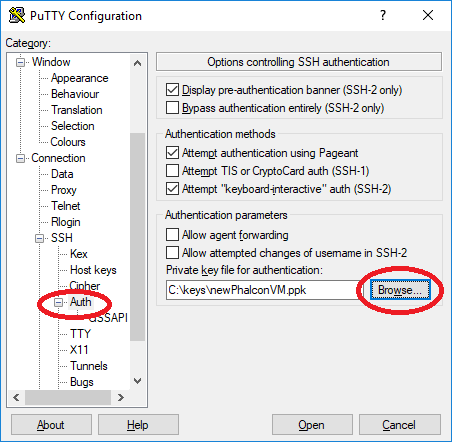Enable Allow agent forwarding checkbox
Image resolution: width=452 pixels, height=442 pixels.
coord(172,234)
